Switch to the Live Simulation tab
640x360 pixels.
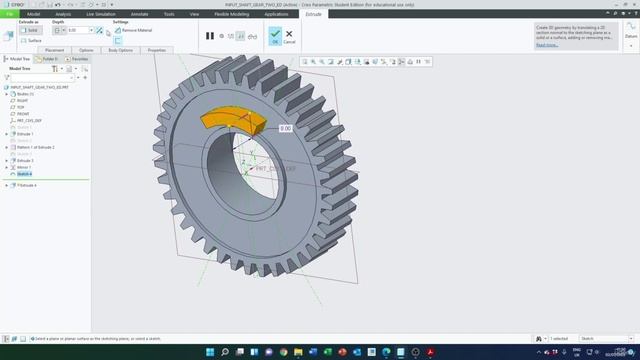click(101, 14)
